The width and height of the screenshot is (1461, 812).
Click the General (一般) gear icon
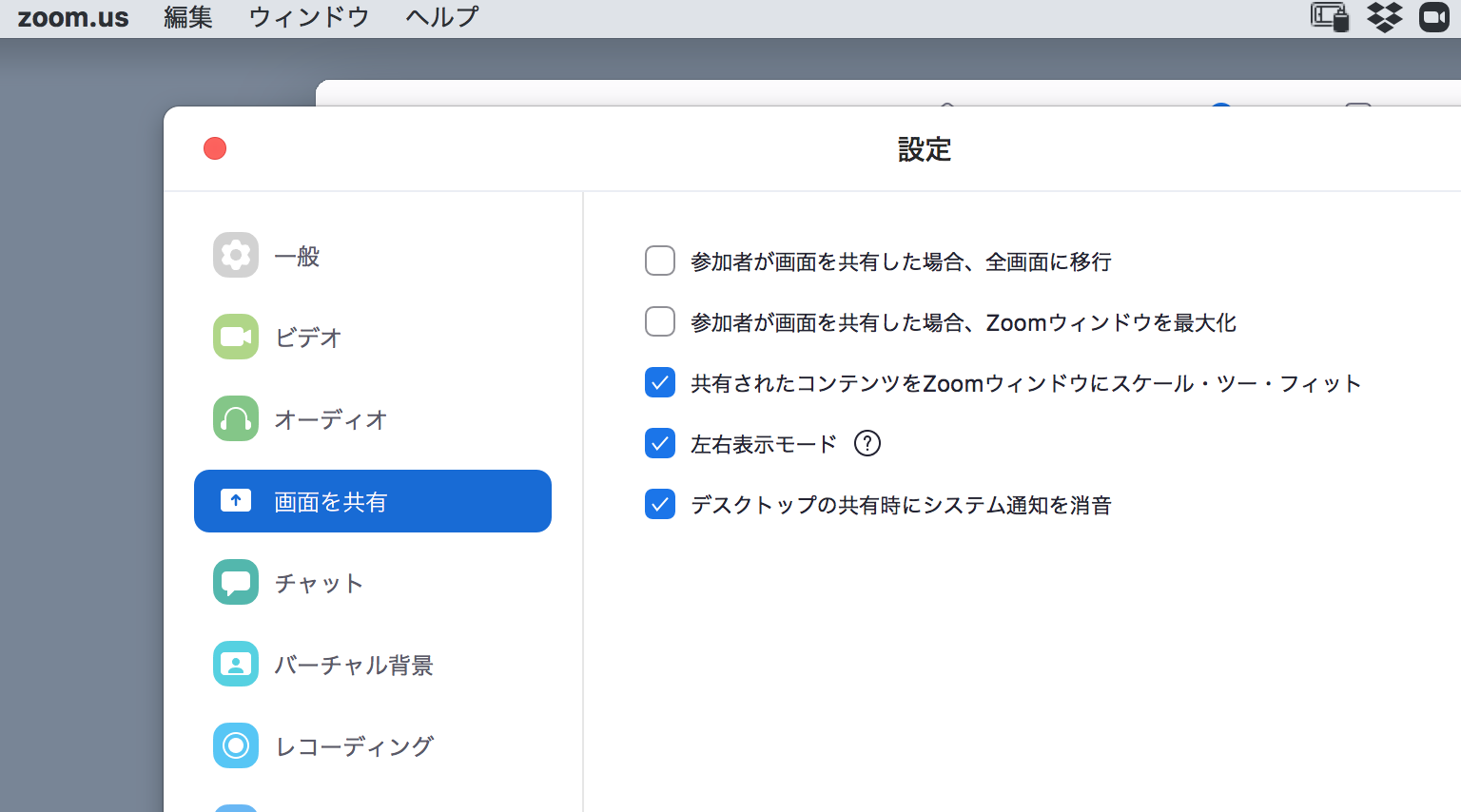click(x=236, y=255)
